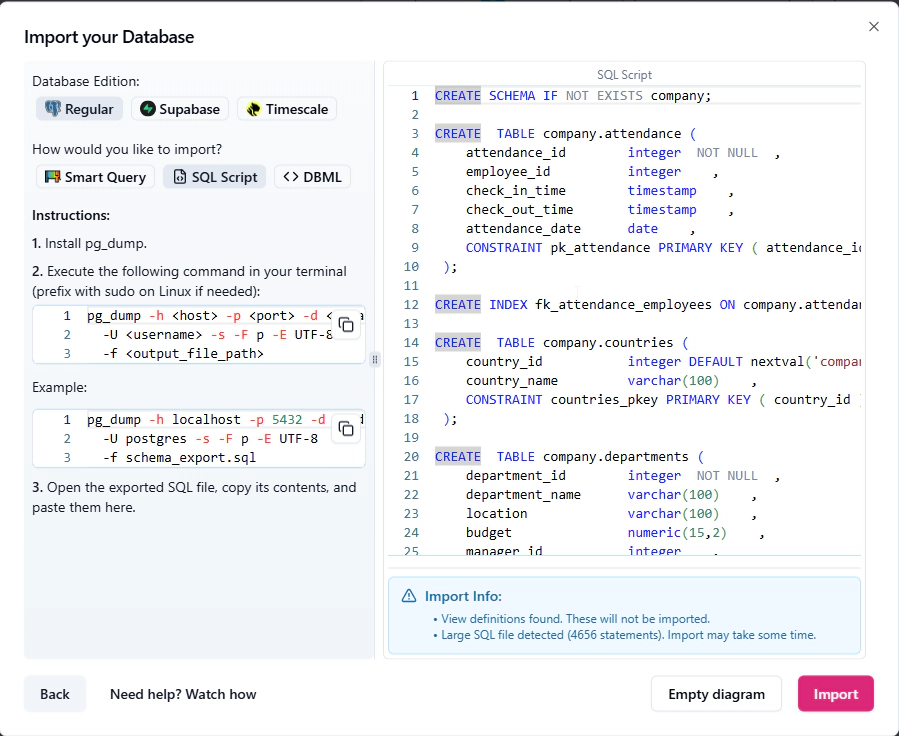Switch to DBML import method
Image resolution: width=899 pixels, height=736 pixels.
click(x=312, y=177)
